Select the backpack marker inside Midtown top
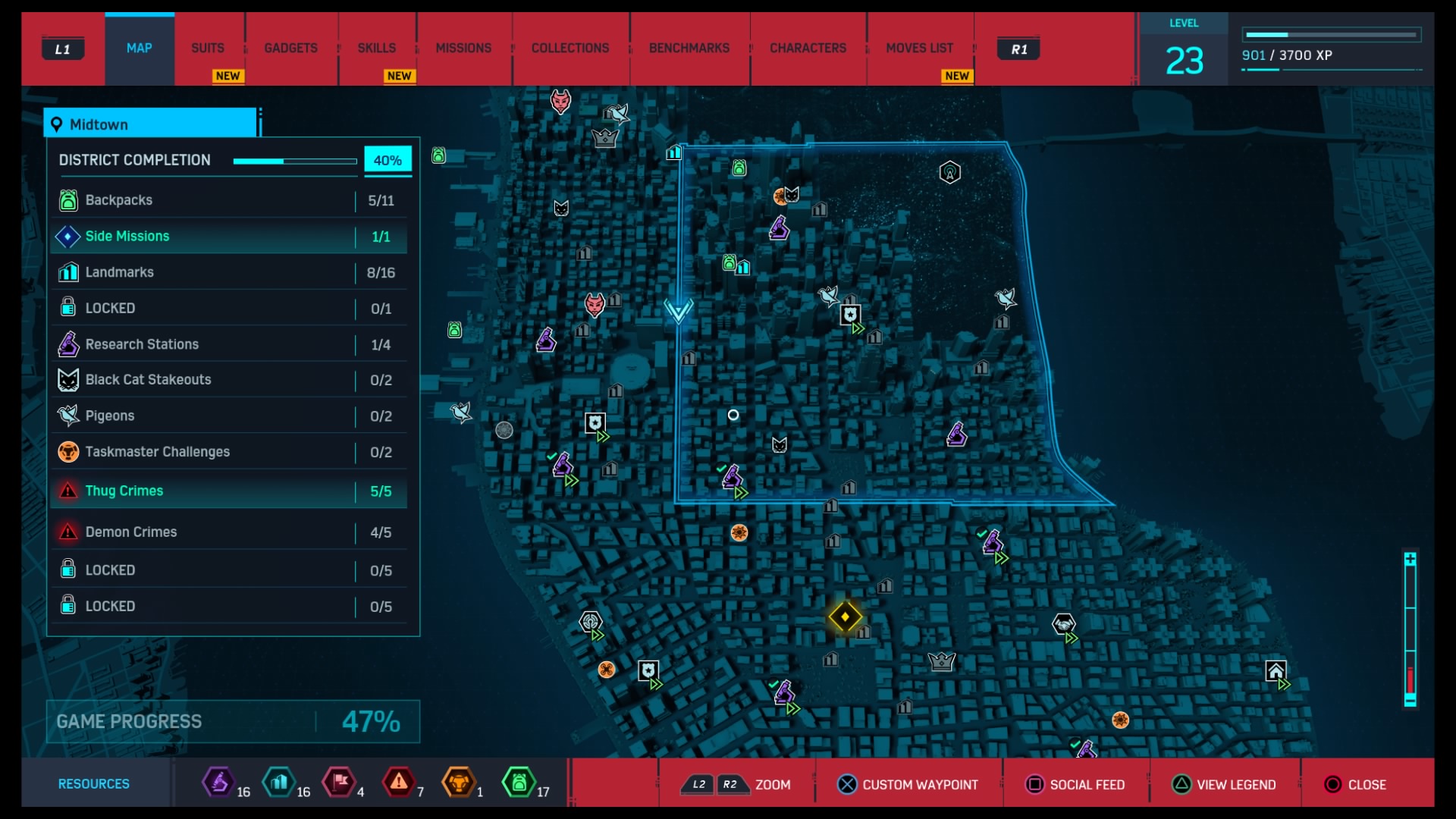 (739, 168)
